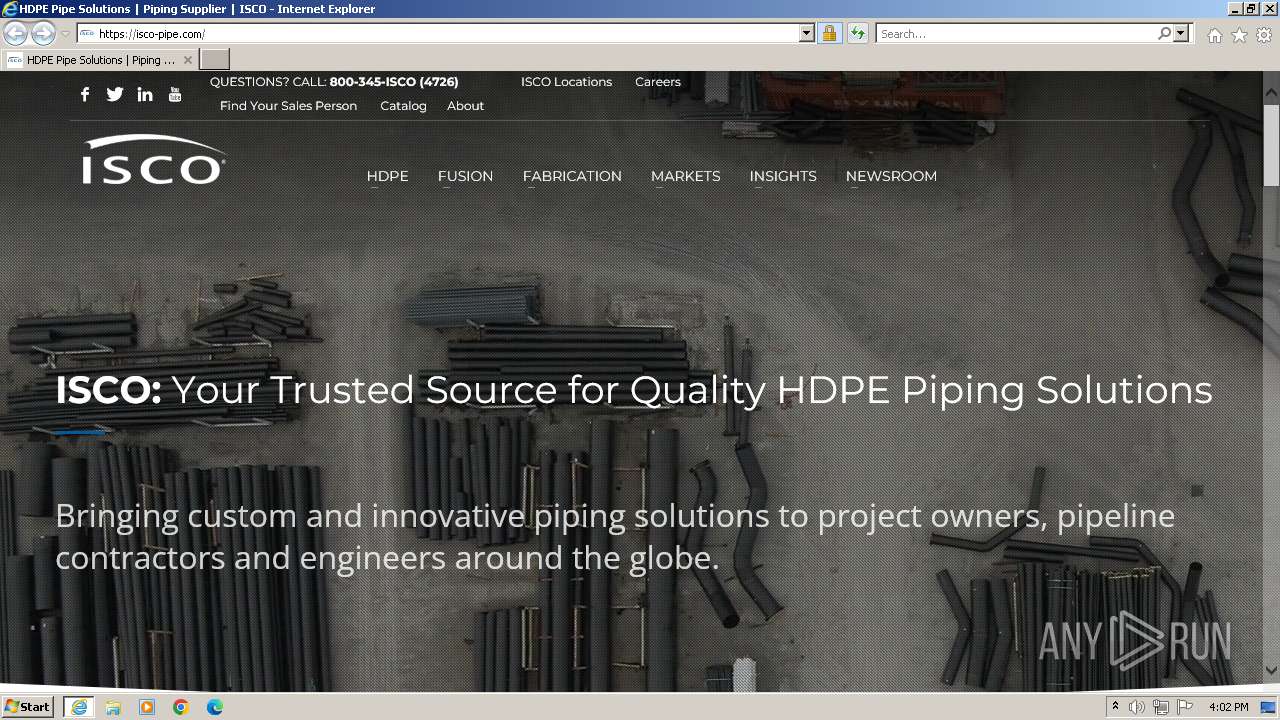Screen dimensions: 1280x720
Task: Click the scrollbar down arrow
Action: pyautogui.click(x=1271, y=670)
